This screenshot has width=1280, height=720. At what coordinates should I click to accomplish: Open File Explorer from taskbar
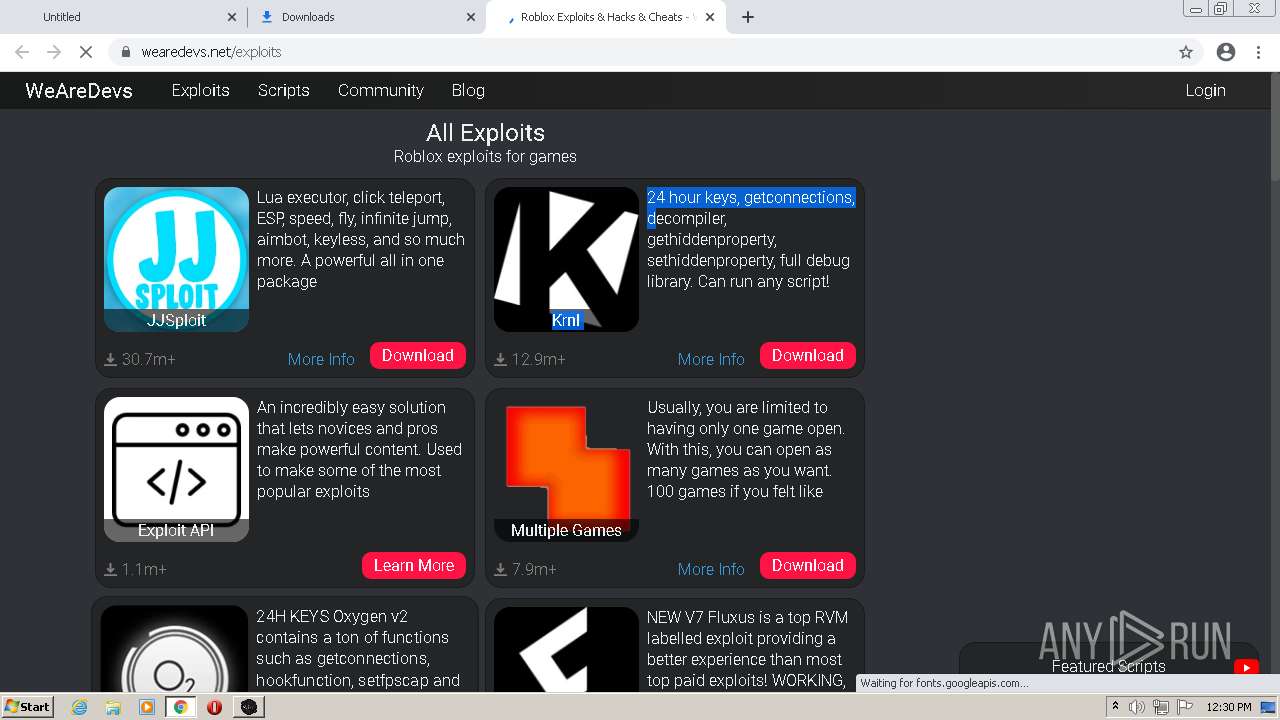coord(113,706)
